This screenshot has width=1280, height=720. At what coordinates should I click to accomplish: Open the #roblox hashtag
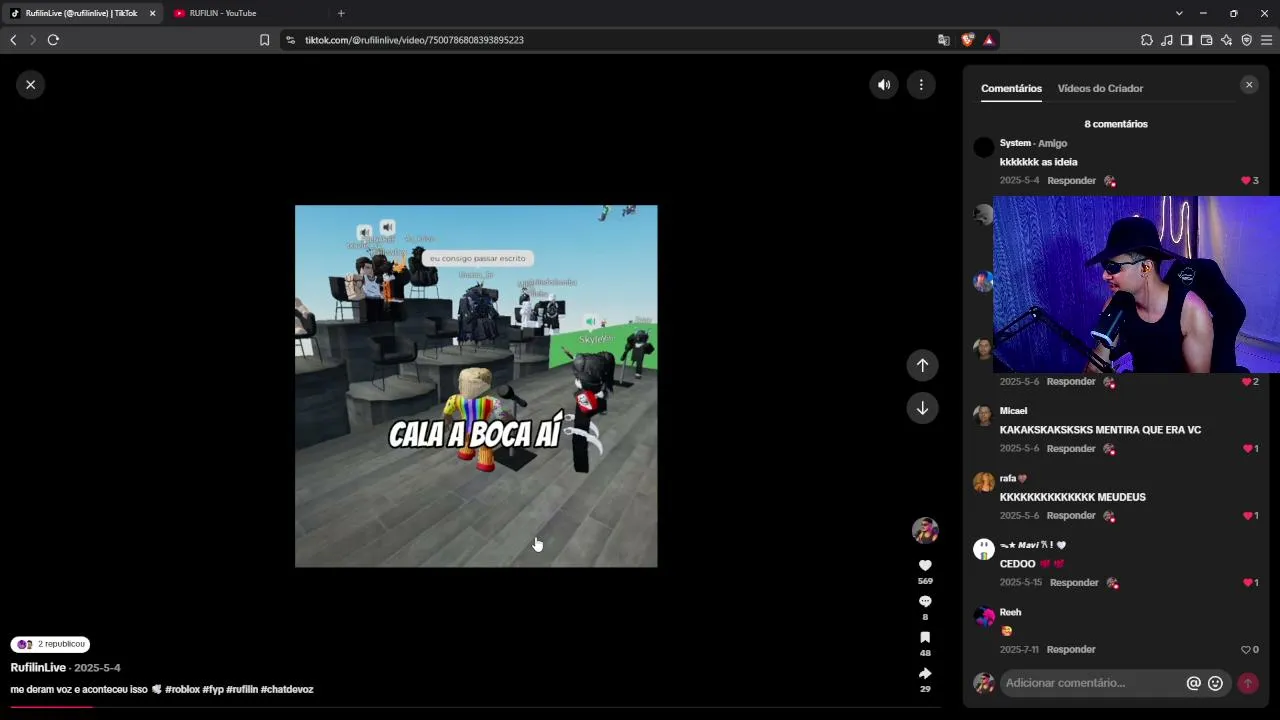click(x=182, y=690)
